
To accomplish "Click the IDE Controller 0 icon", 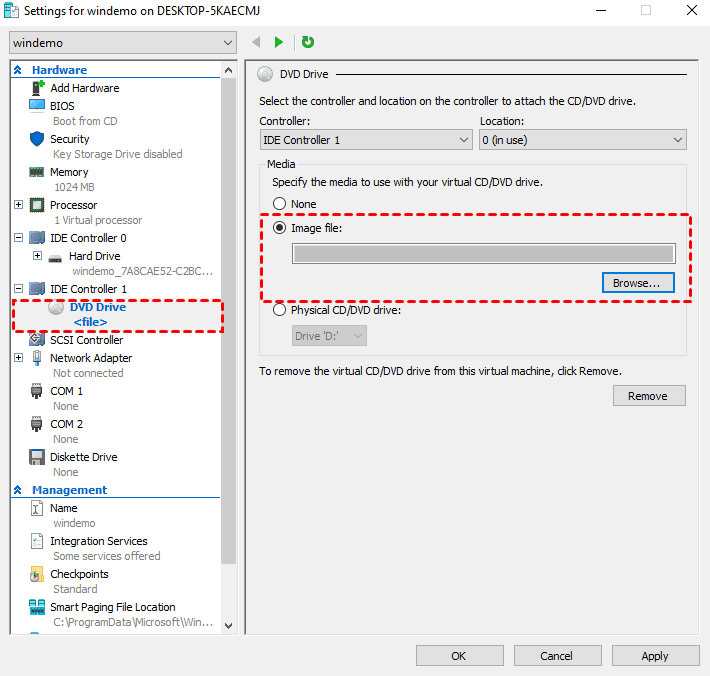I will point(37,238).
